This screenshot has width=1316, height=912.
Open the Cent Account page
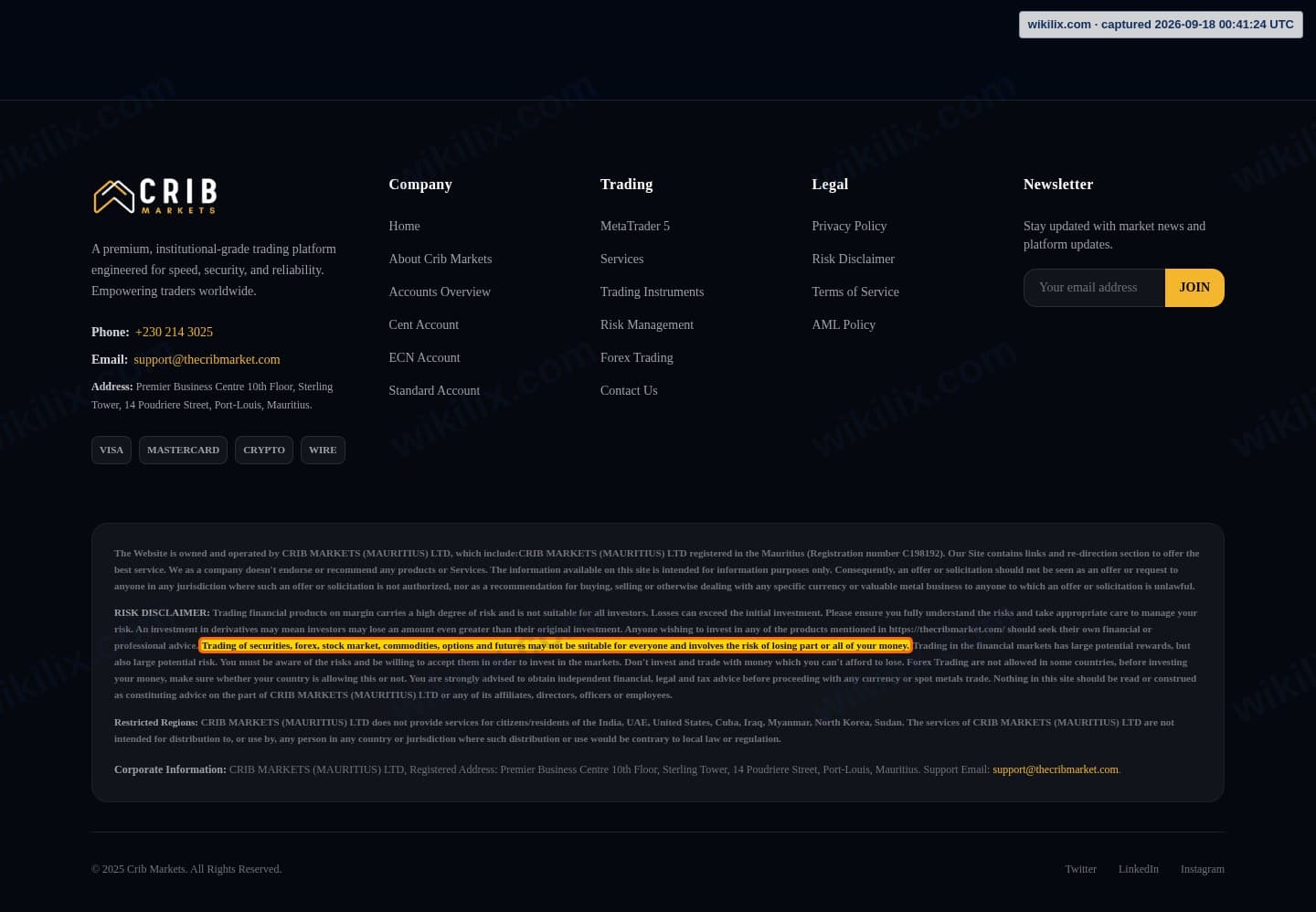[x=423, y=324]
